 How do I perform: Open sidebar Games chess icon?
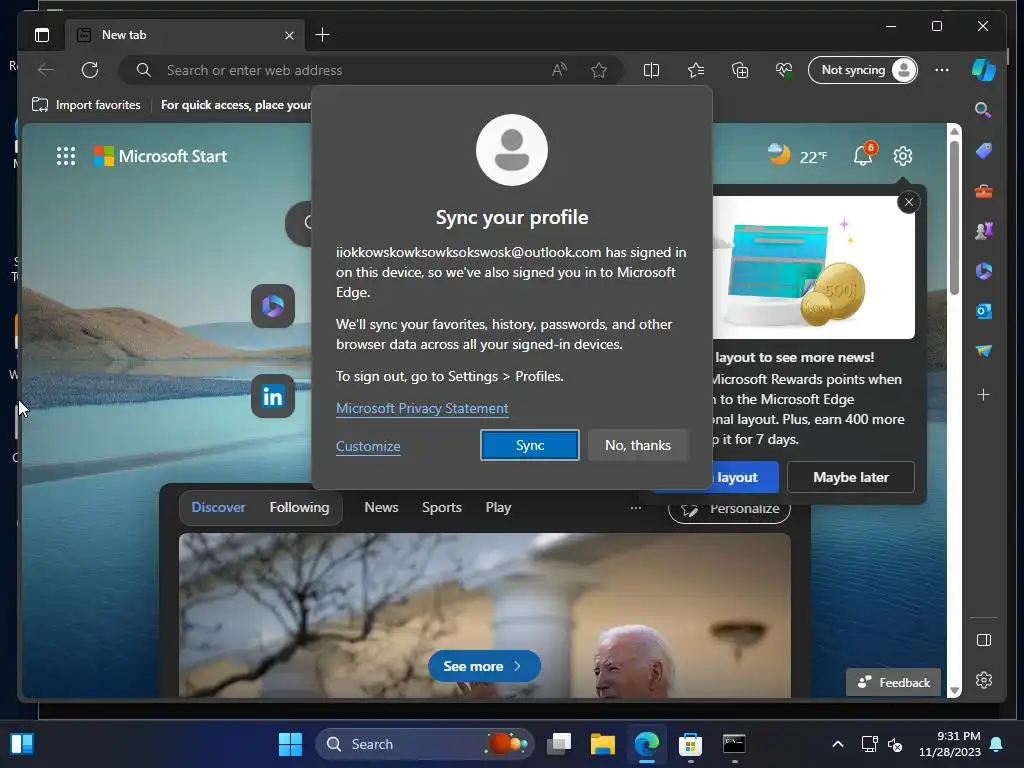pyautogui.click(x=984, y=231)
